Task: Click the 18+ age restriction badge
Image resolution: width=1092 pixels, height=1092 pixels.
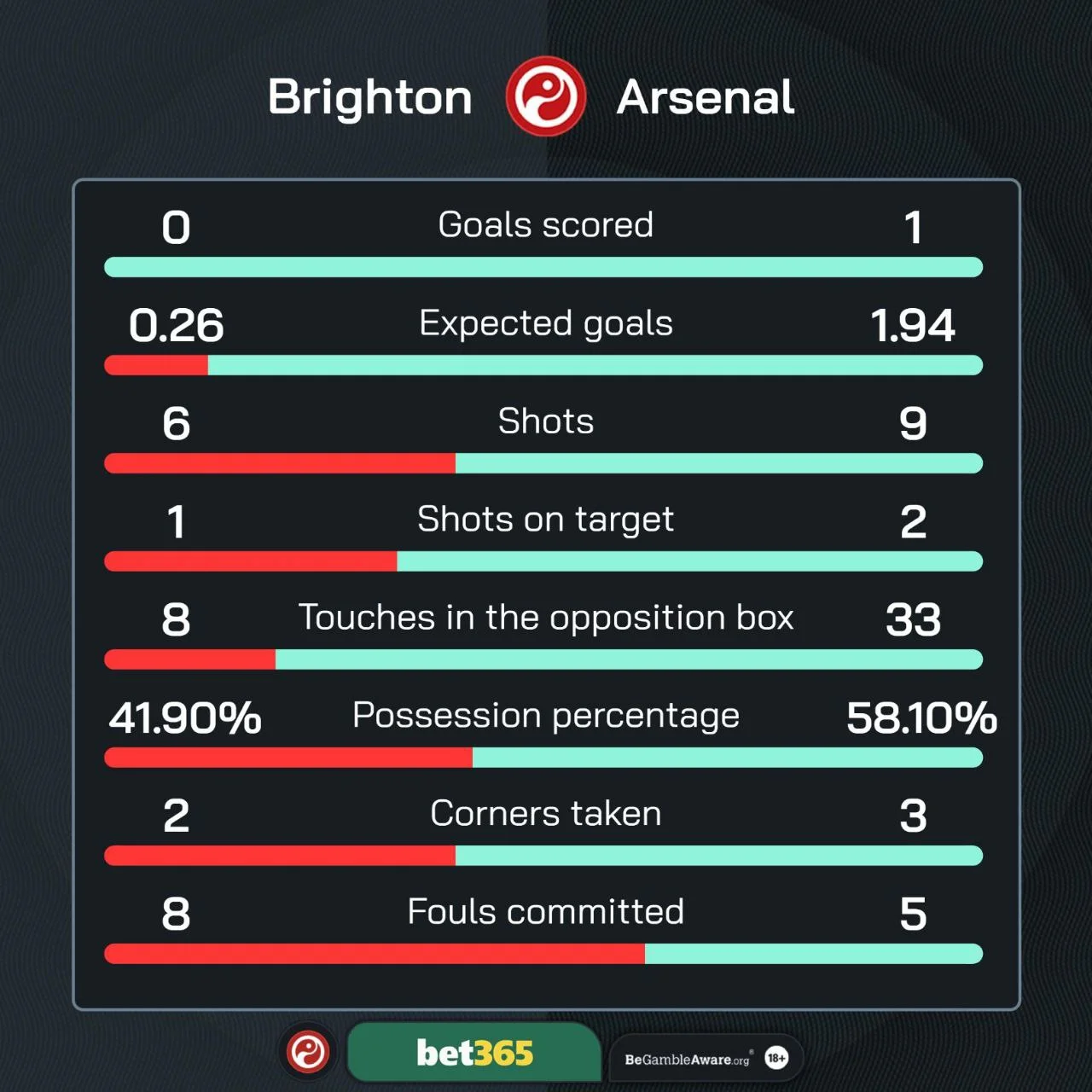Action: point(776,1058)
